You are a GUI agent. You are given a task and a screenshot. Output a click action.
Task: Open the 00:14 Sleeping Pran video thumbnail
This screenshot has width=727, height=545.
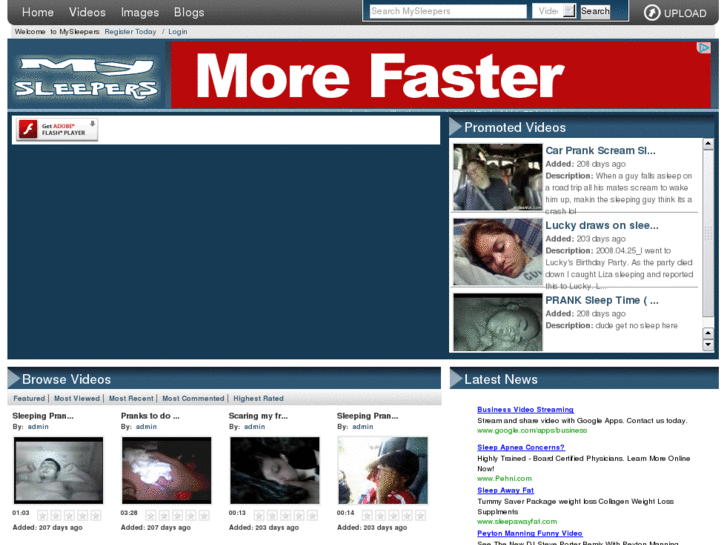click(x=383, y=470)
